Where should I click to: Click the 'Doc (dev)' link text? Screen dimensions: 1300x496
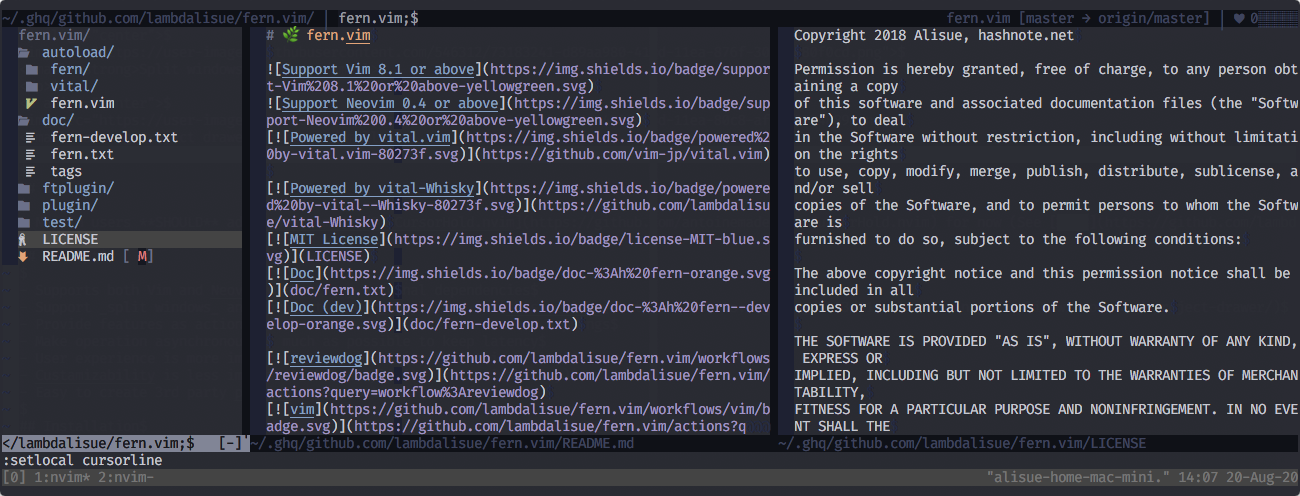(326, 307)
